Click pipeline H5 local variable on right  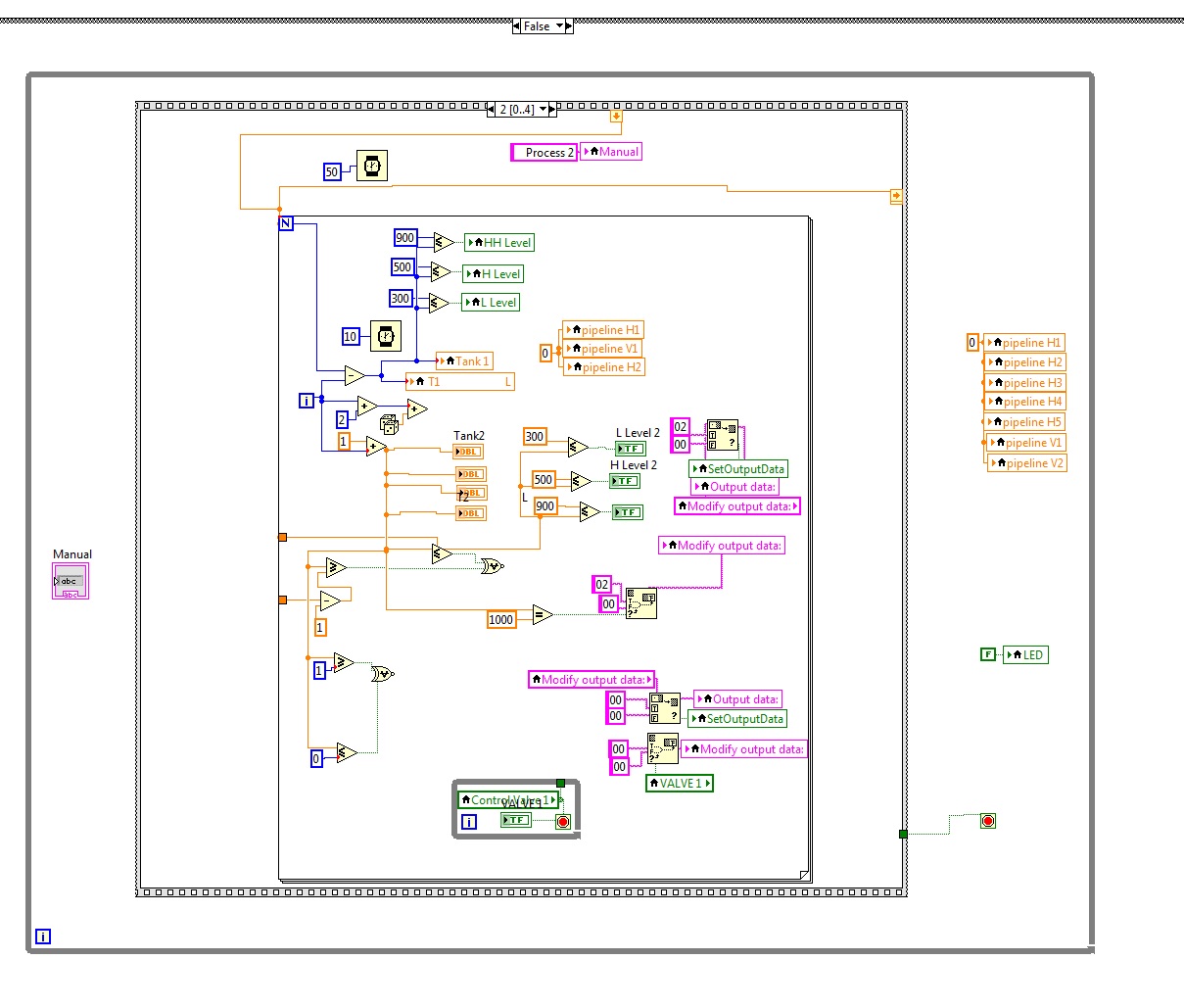click(1025, 422)
